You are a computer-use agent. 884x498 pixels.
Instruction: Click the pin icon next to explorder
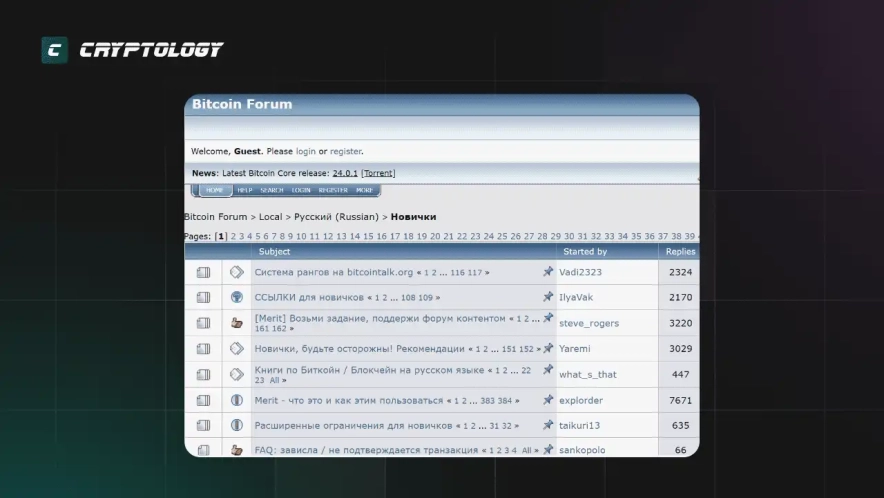click(548, 400)
